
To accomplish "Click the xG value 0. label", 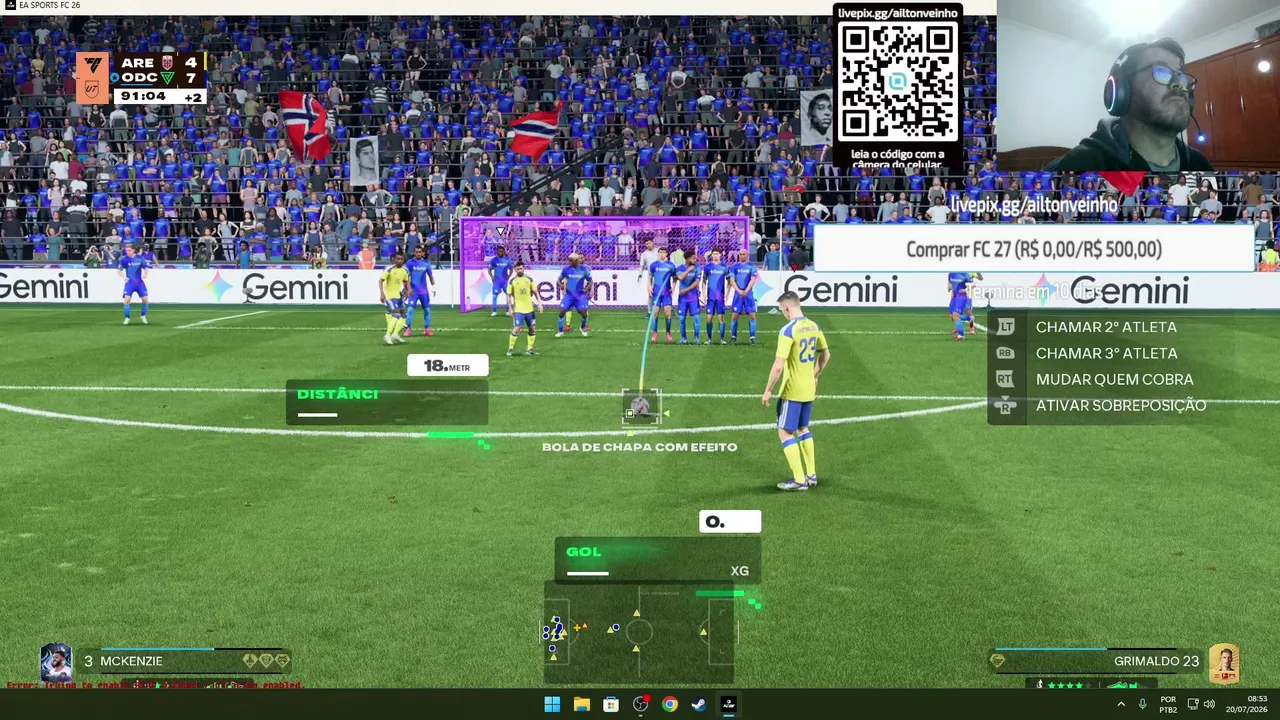I will pos(730,521).
